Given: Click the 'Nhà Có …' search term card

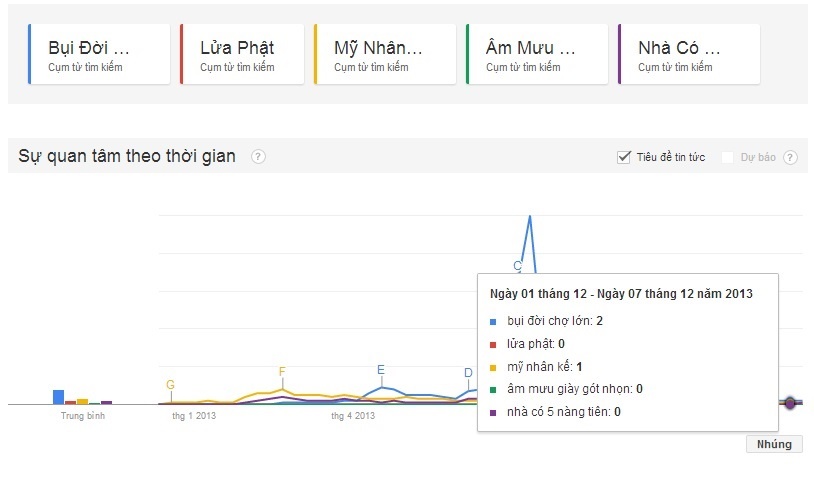Looking at the screenshot, I should 689,54.
